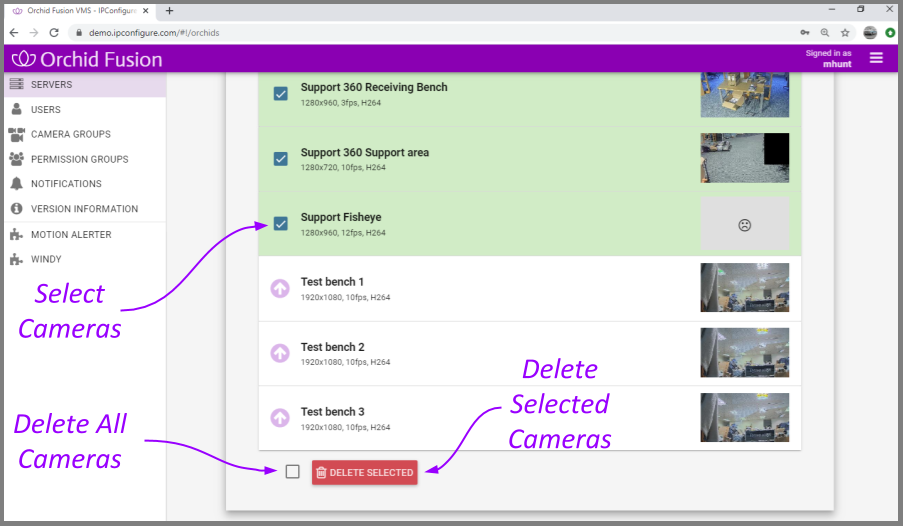Screen dimensions: 903x526
Task: Click the red Delete Selected button
Action: (365, 472)
